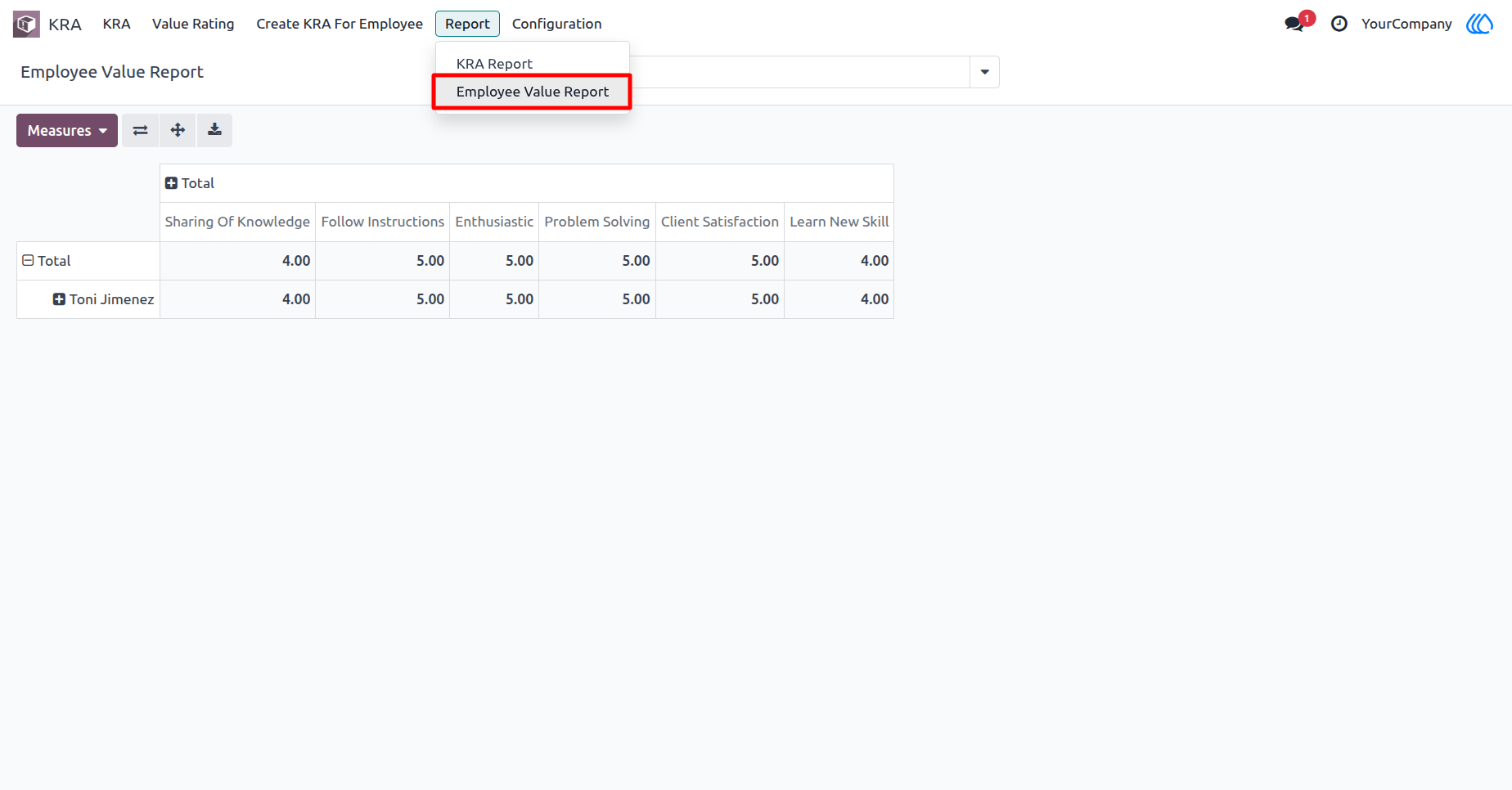The height and width of the screenshot is (790, 1512).
Task: Click the Expand all arrows icon
Action: pos(178,130)
